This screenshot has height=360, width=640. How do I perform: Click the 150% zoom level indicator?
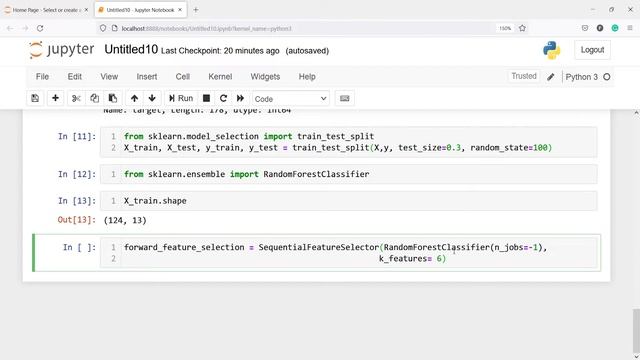[x=505, y=28]
